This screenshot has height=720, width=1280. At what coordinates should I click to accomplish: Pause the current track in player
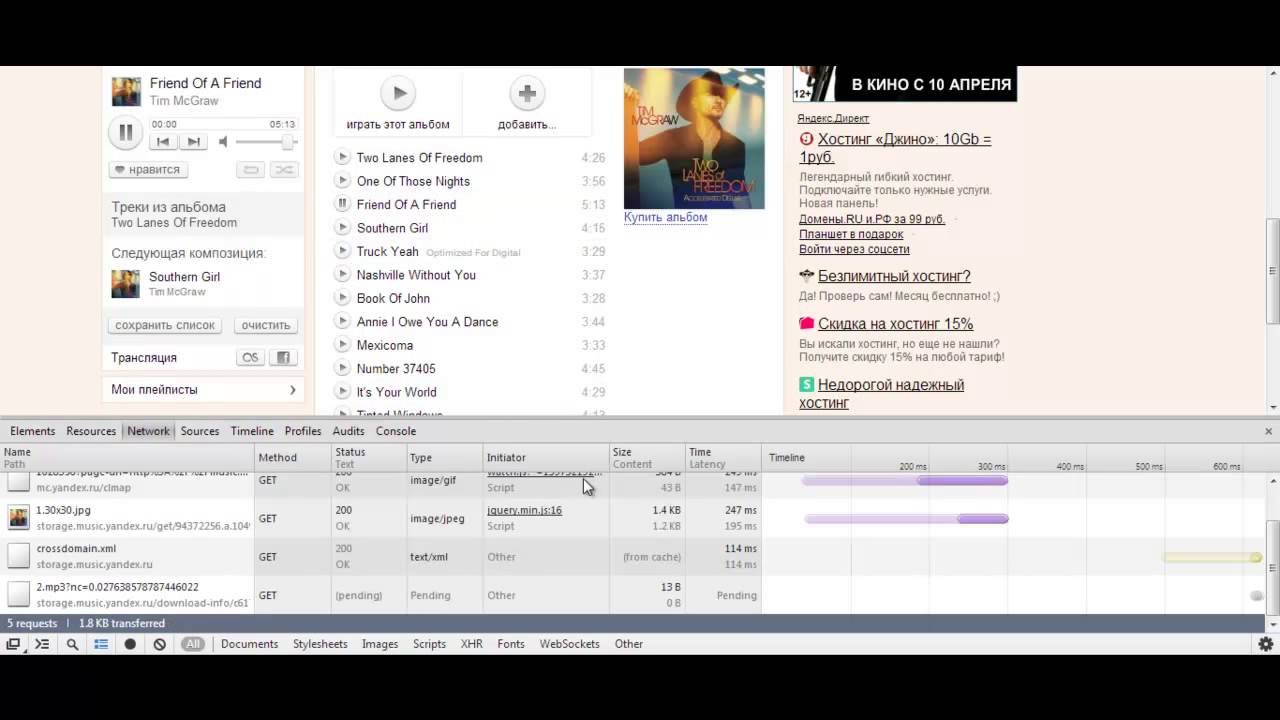point(126,132)
